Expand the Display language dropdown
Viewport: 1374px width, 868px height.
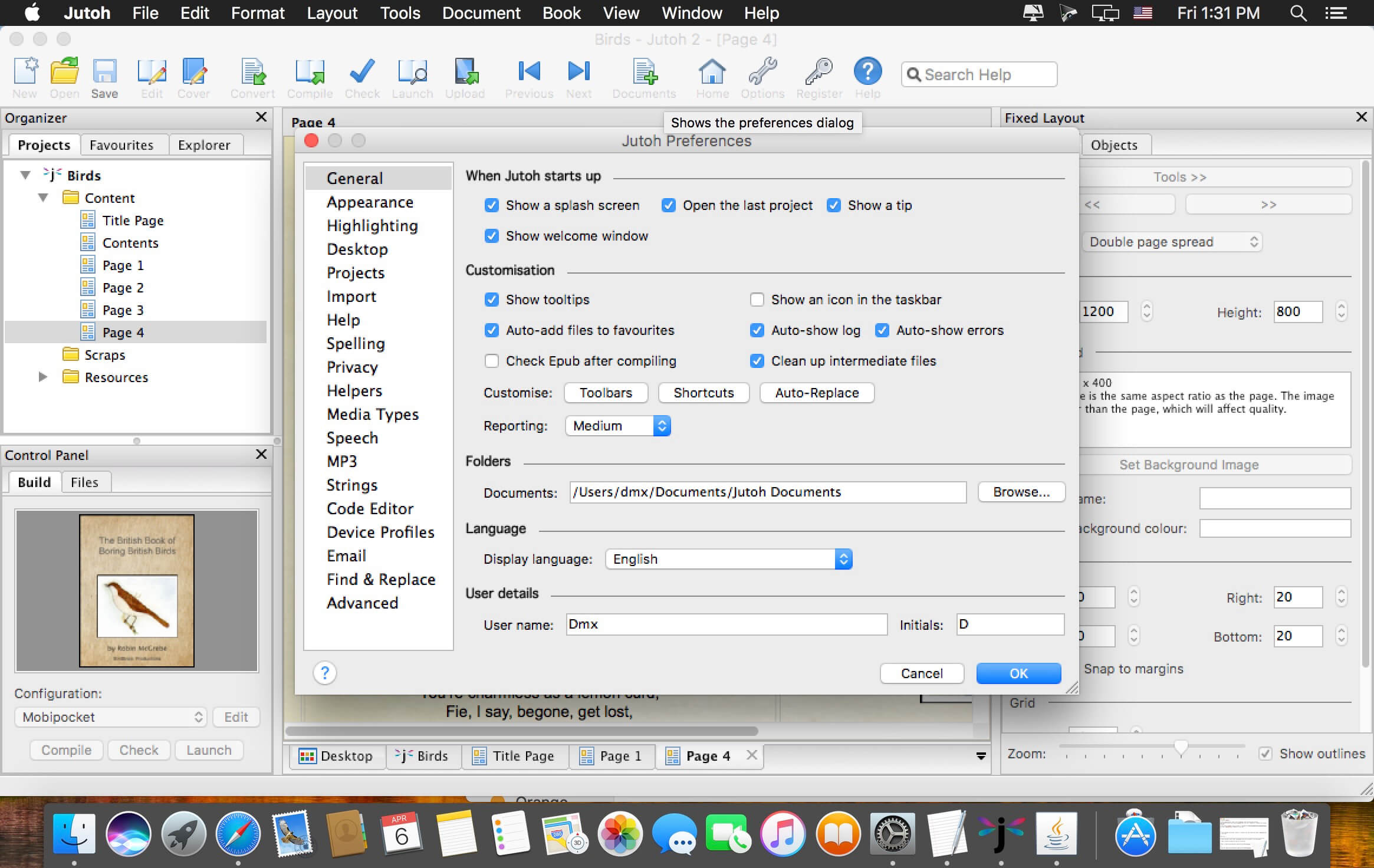(x=843, y=559)
